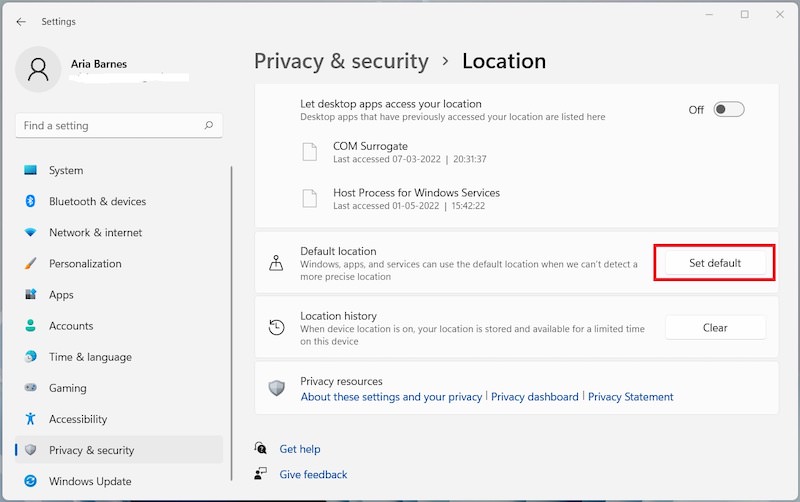800x502 pixels.
Task: Open the Privacy dashboard link
Action: 535,396
